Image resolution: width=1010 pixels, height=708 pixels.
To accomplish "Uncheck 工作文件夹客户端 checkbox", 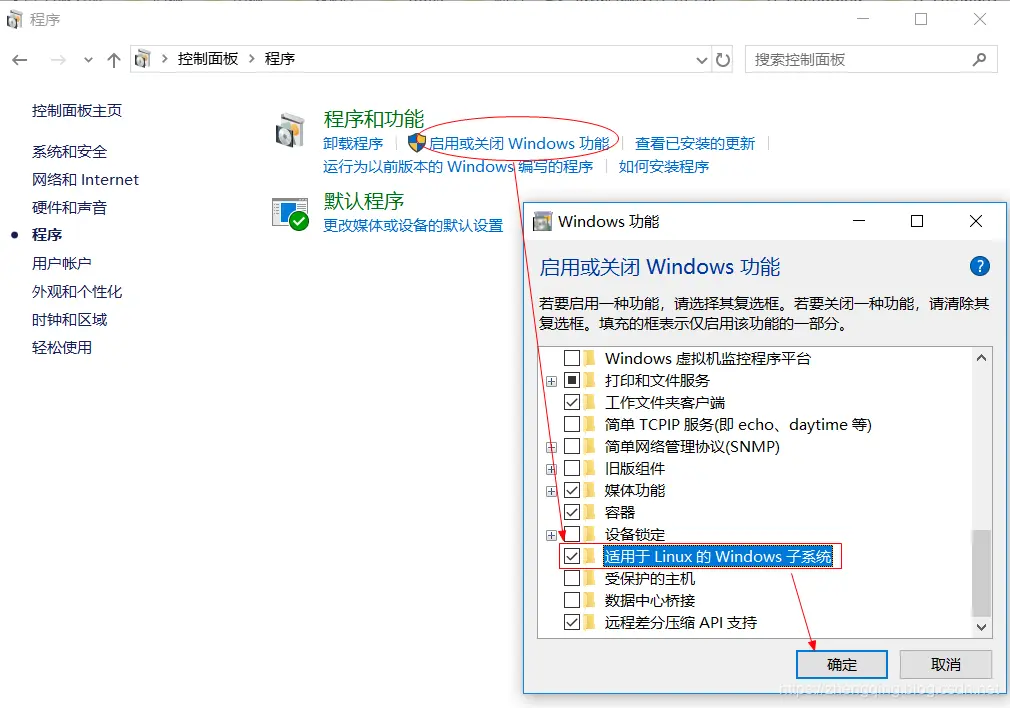I will [571, 402].
